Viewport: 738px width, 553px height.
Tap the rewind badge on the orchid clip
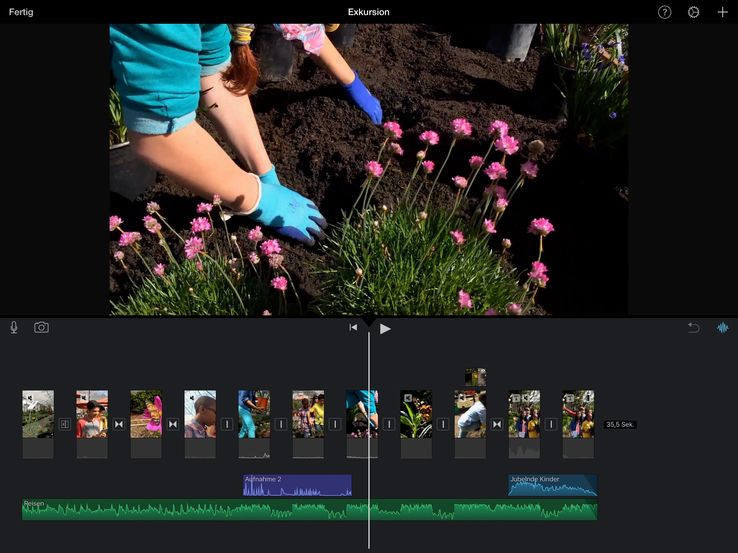pyautogui.click(x=408, y=398)
